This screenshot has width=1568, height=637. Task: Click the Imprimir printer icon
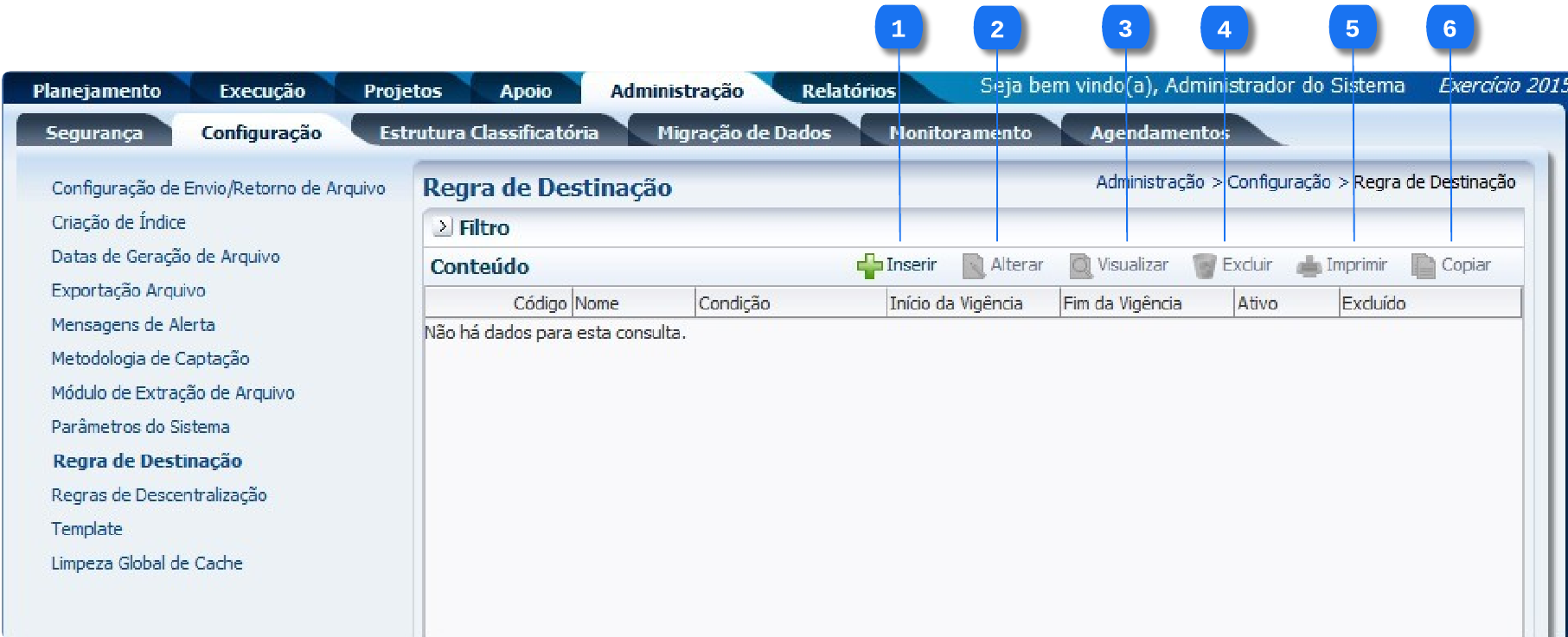[x=1309, y=266]
